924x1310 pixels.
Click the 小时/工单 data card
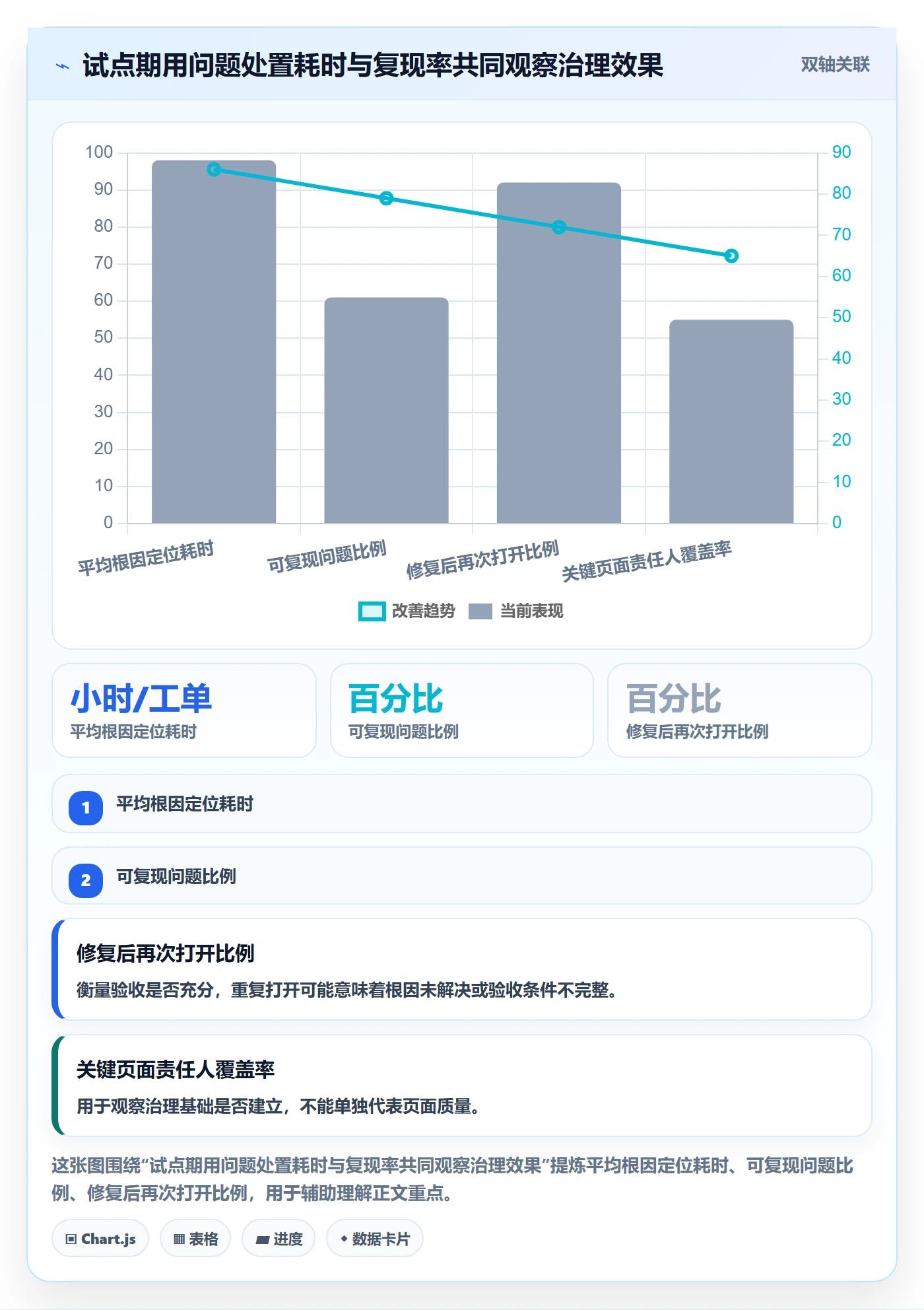(x=184, y=710)
